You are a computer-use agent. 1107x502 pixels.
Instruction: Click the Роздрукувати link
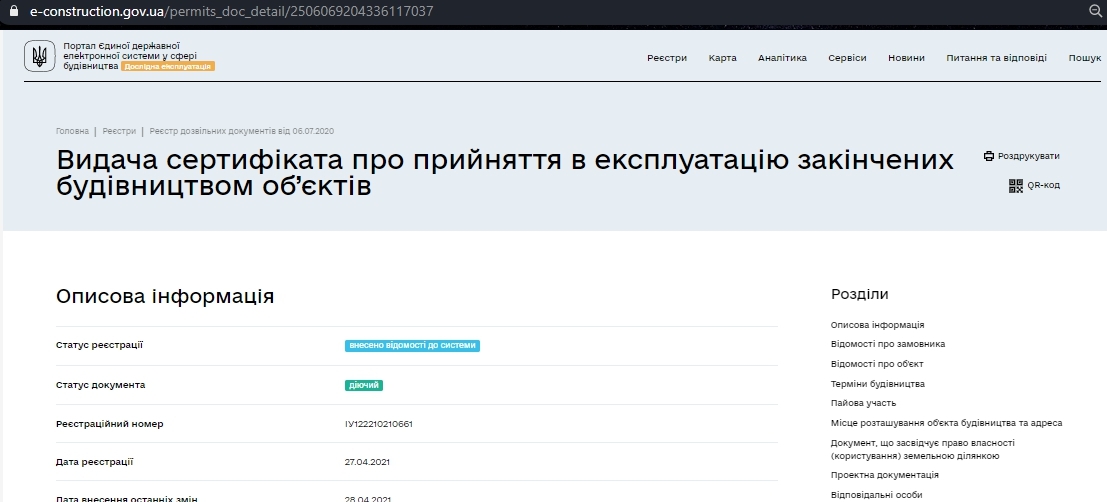click(x=1029, y=156)
